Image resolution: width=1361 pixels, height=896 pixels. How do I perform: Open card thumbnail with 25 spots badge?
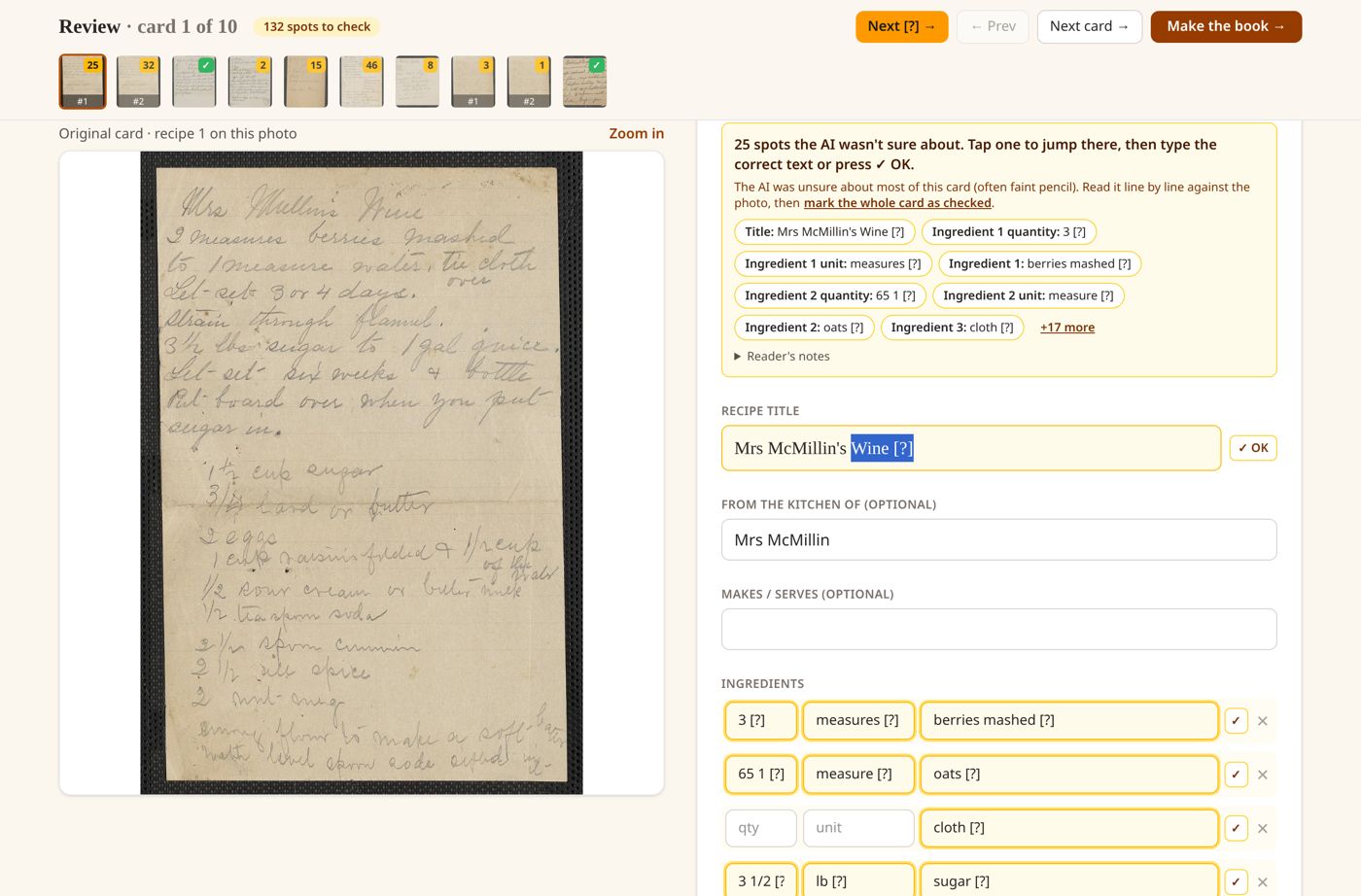pyautogui.click(x=83, y=82)
